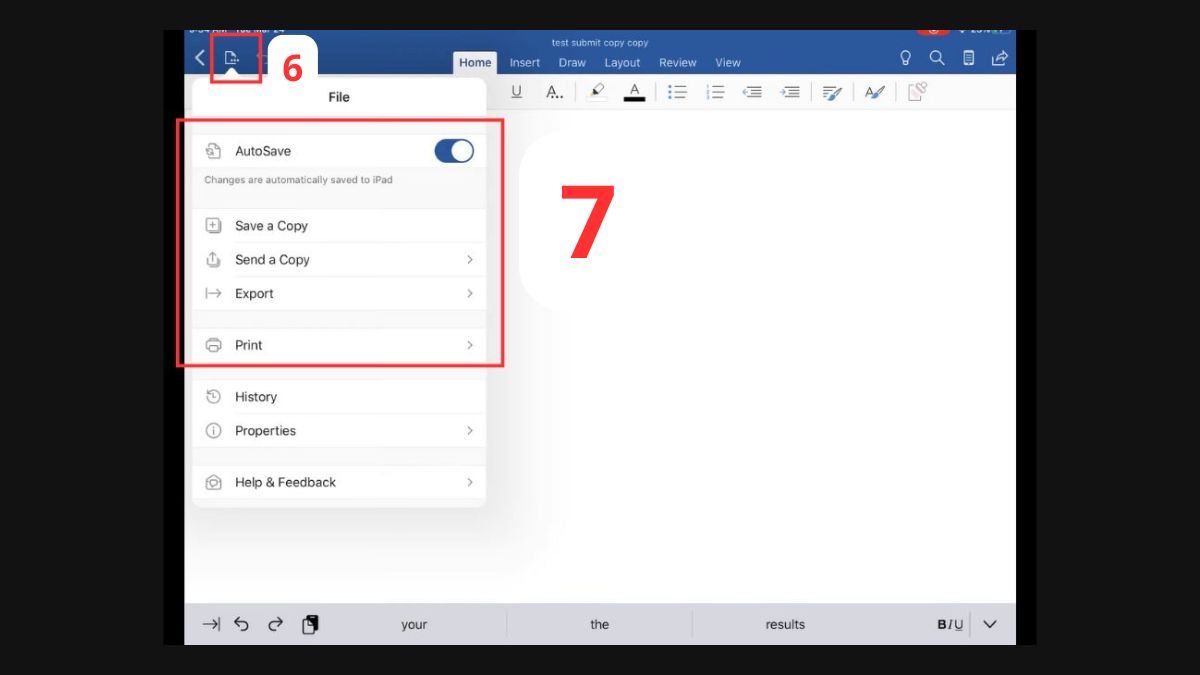The image size is (1200, 675).
Task: Click the File popup header title
Action: [x=339, y=97]
